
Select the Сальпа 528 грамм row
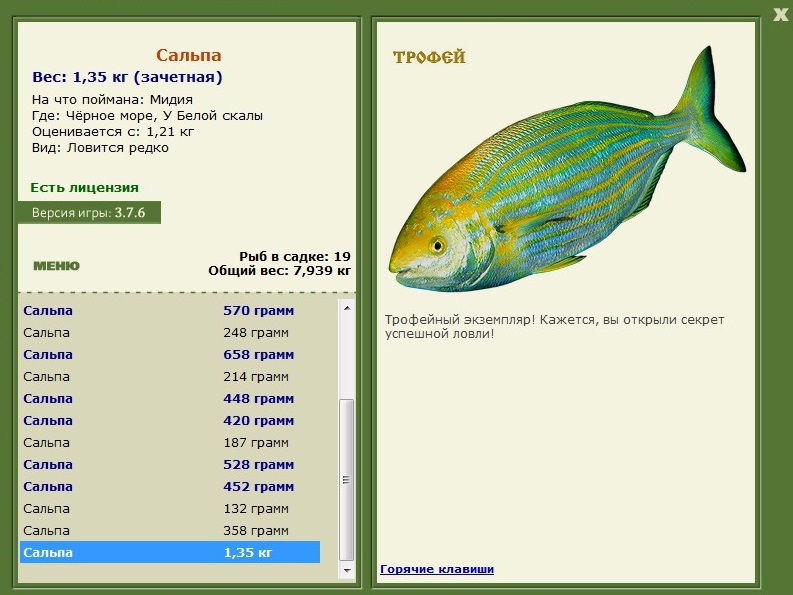pos(170,465)
